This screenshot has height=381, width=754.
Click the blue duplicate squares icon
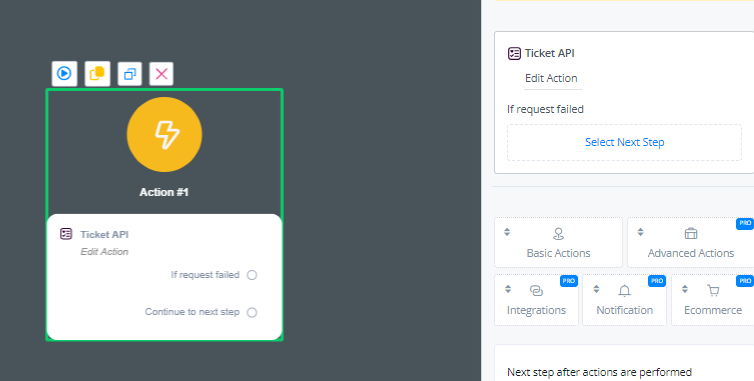(130, 74)
